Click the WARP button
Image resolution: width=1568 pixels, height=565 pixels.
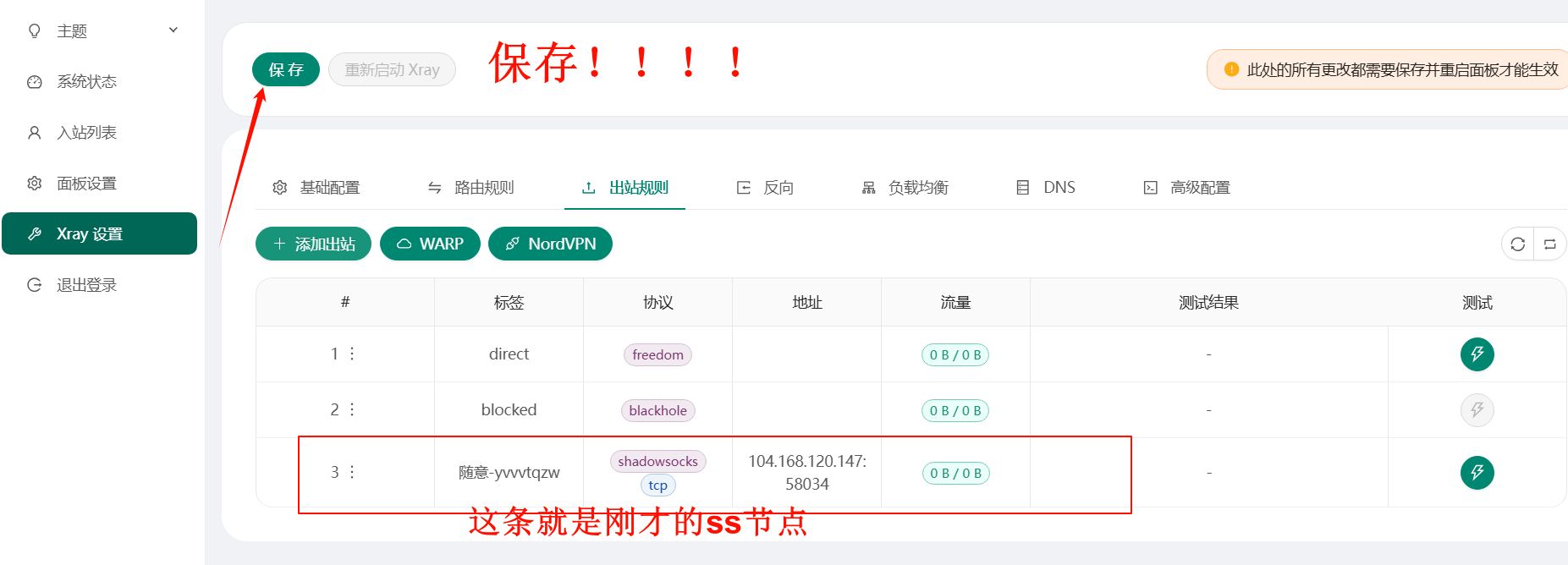[430, 244]
